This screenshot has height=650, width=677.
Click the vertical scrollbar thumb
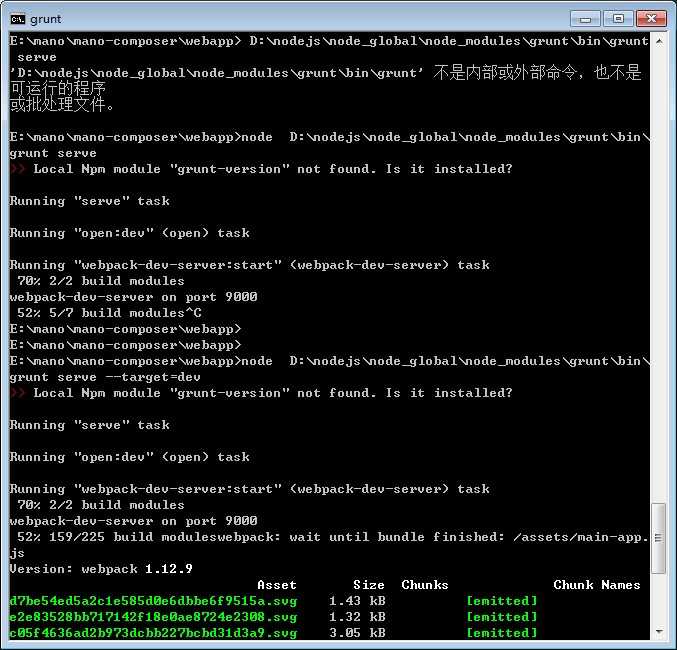coord(659,538)
